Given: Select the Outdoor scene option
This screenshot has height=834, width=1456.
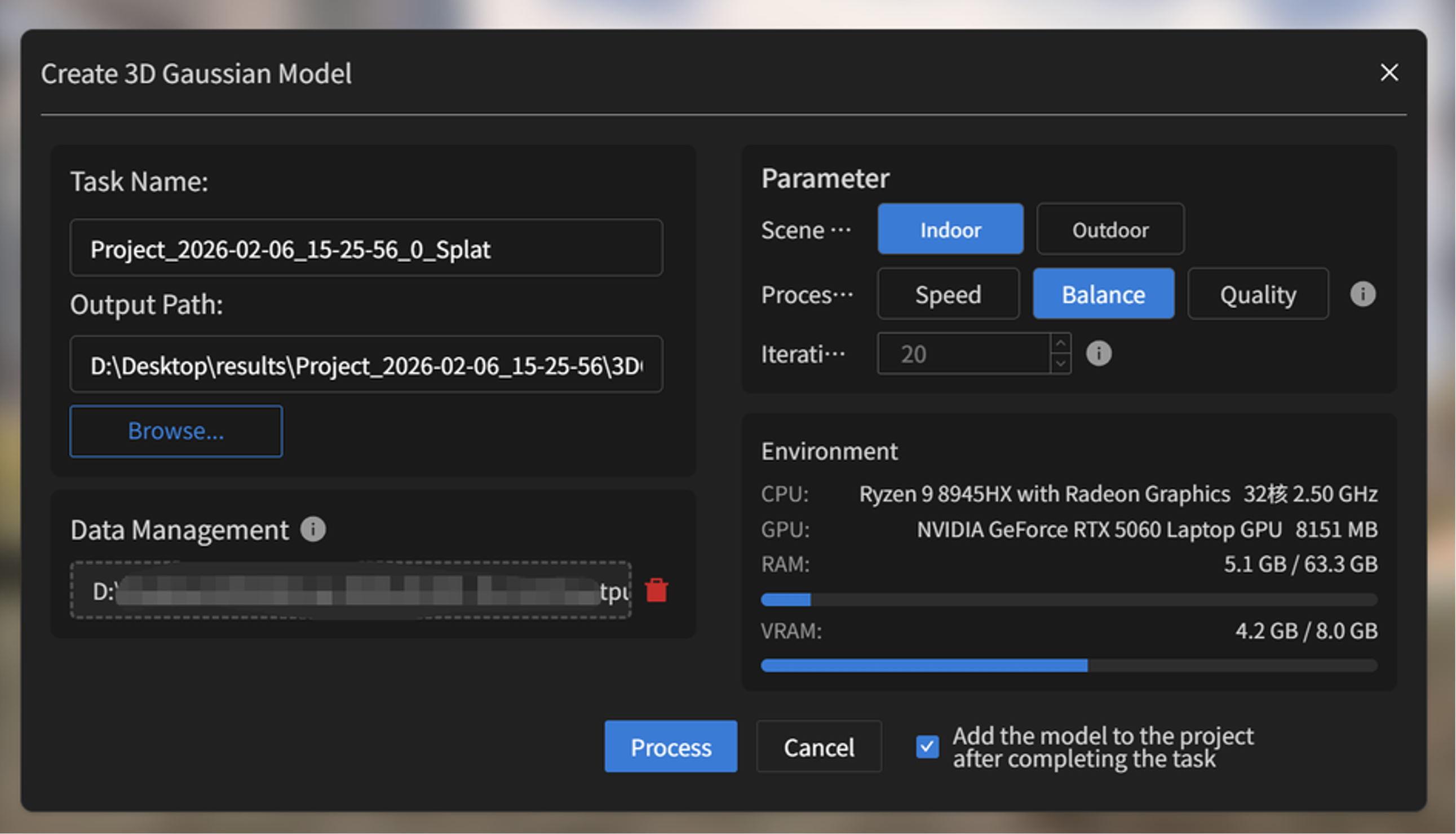Looking at the screenshot, I should click(1110, 229).
